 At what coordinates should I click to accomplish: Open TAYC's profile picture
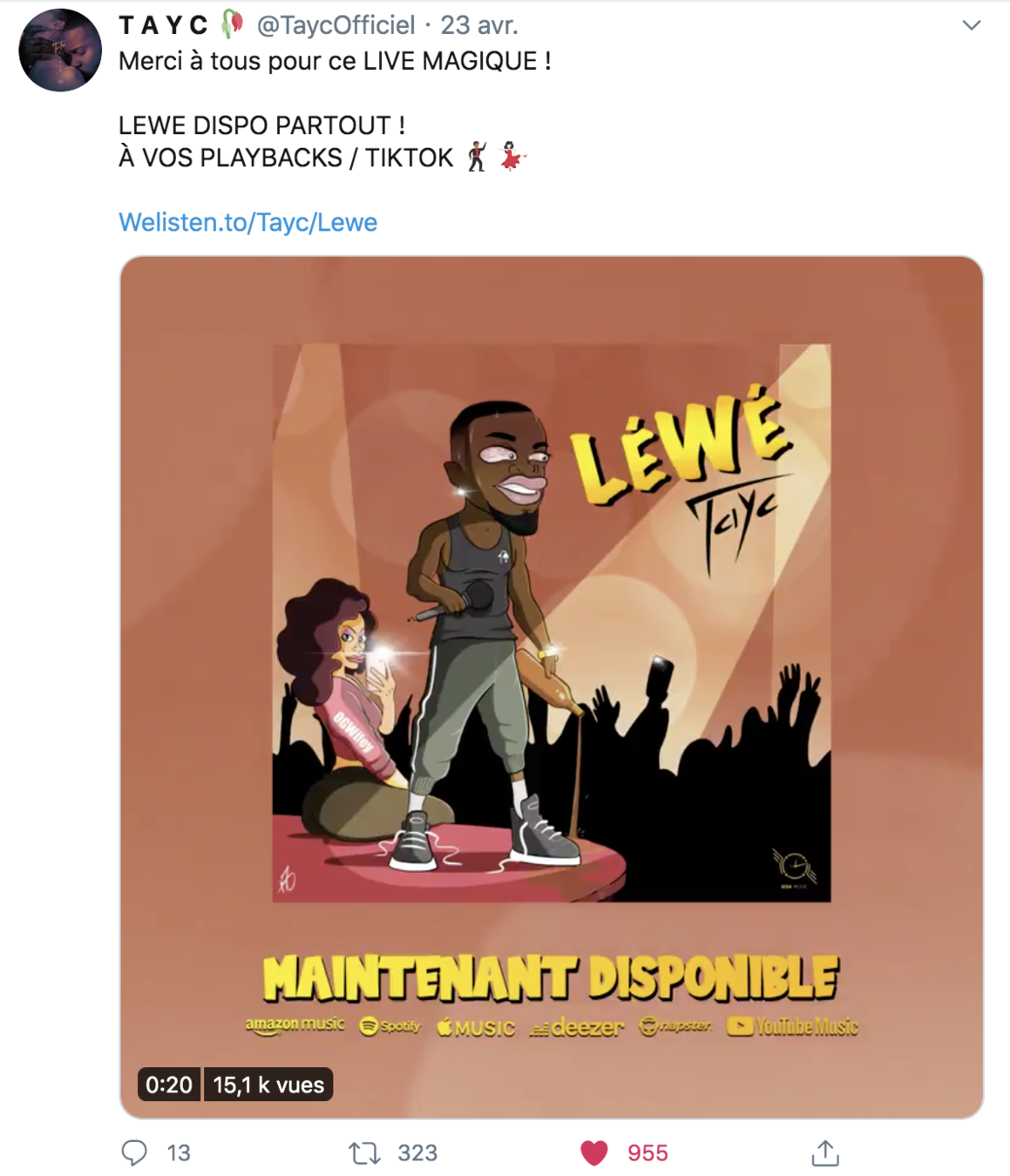(60, 50)
